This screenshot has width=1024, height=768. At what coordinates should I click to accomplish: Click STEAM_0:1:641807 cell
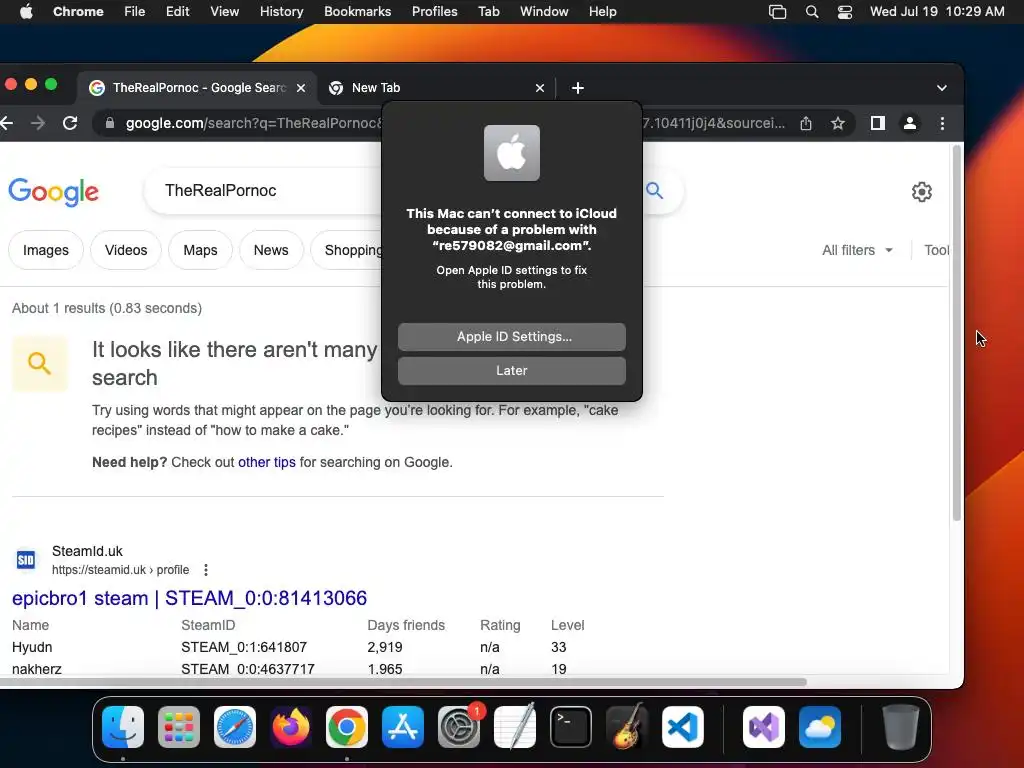244,647
